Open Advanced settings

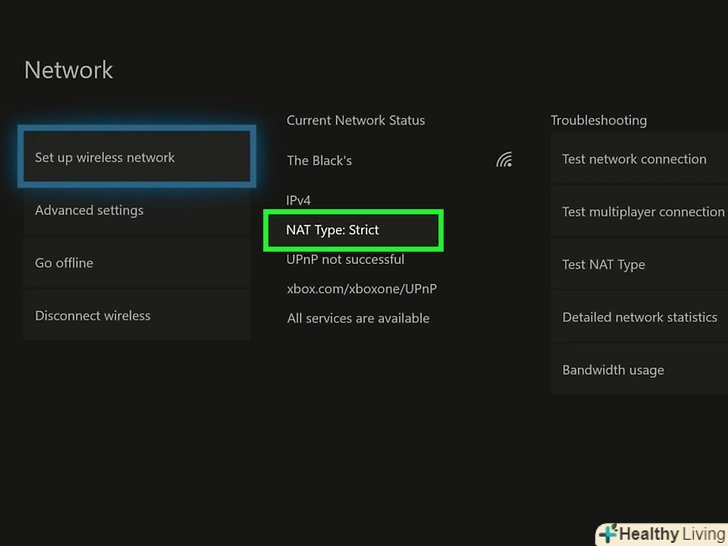point(136,210)
